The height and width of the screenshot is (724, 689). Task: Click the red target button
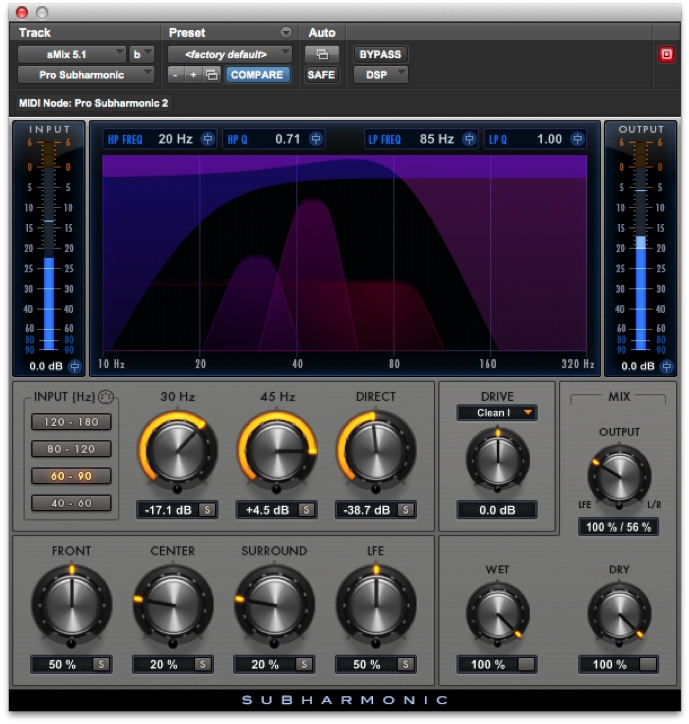click(x=666, y=54)
